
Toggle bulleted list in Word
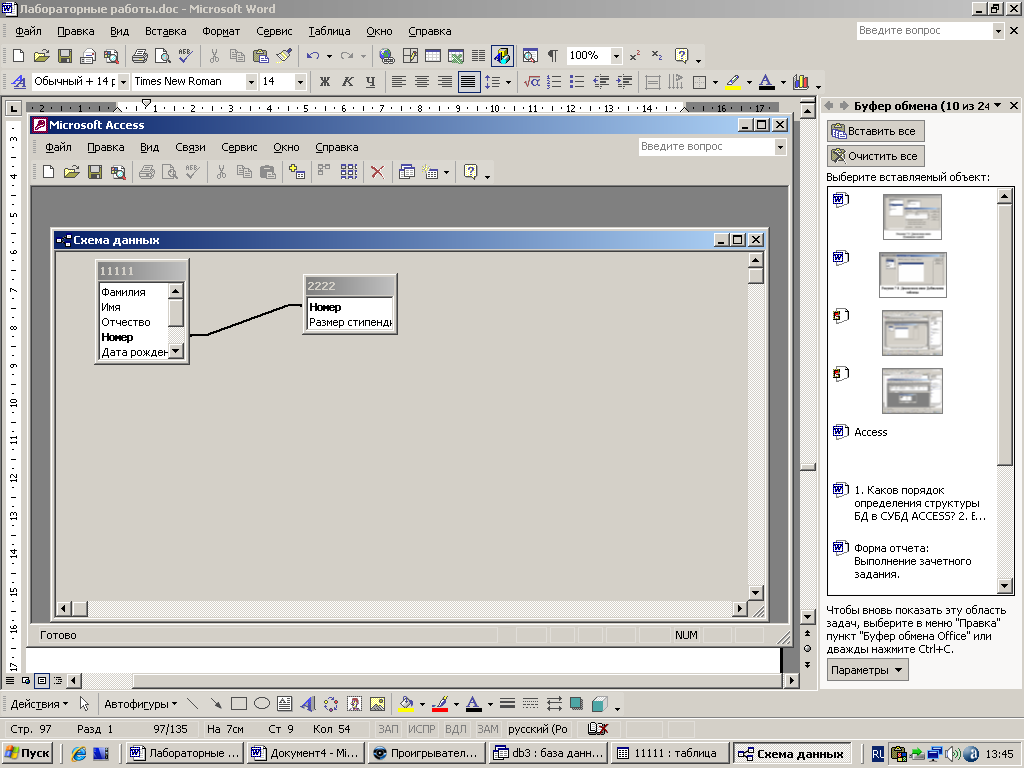click(x=577, y=82)
